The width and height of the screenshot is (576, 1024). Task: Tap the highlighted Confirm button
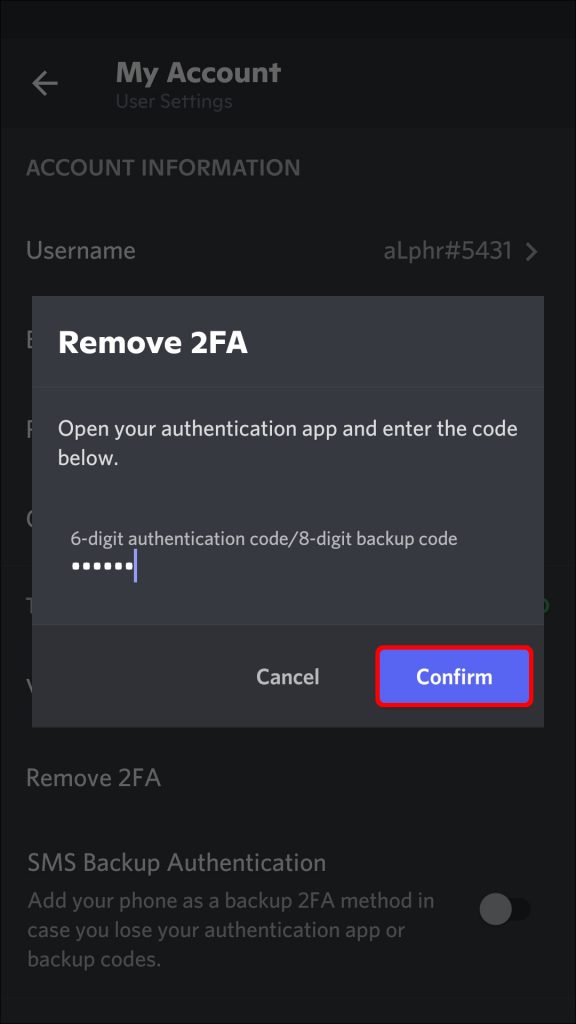point(453,677)
